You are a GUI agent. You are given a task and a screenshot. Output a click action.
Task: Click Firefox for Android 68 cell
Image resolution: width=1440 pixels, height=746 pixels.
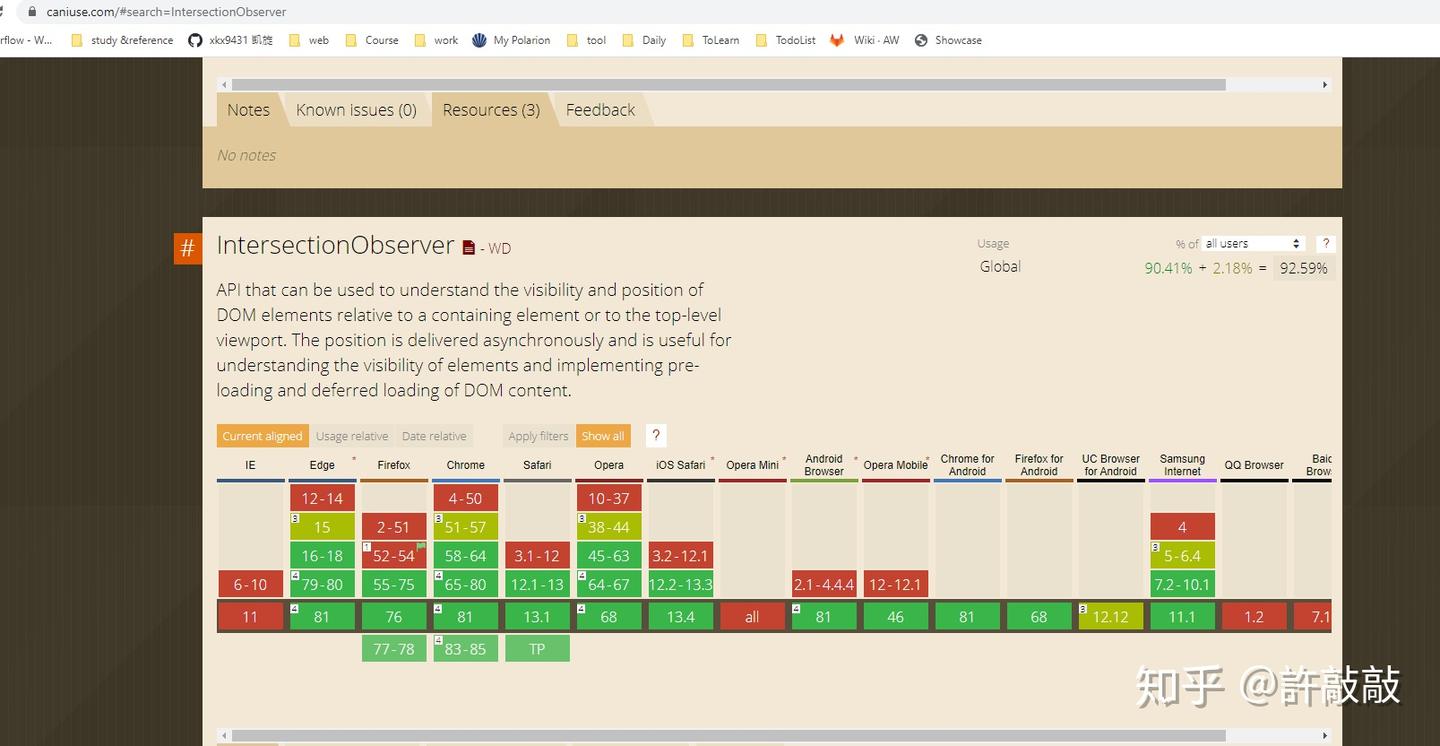pos(1039,617)
